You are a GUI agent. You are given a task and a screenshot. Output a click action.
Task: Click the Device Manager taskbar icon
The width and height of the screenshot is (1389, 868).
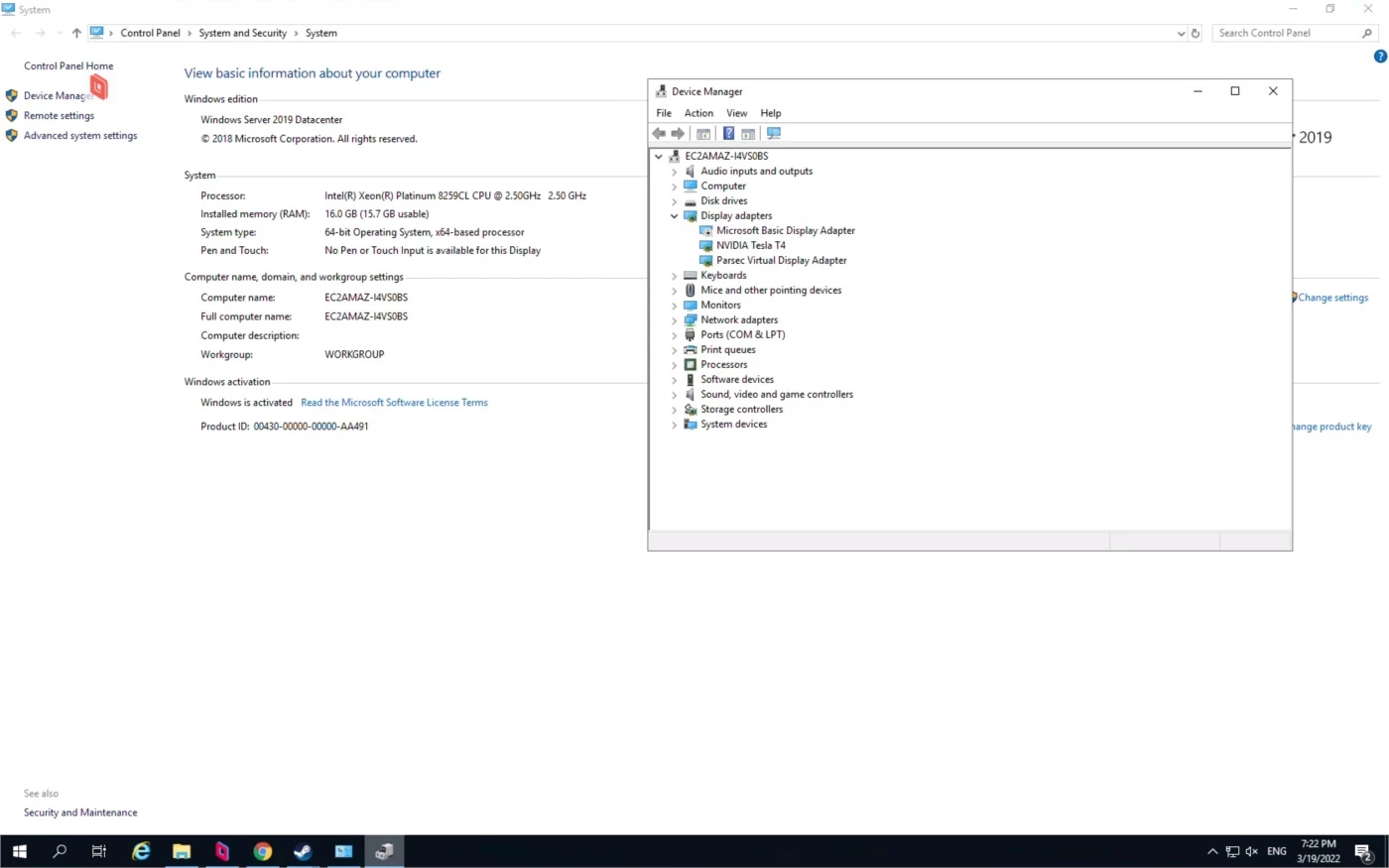coord(384,851)
